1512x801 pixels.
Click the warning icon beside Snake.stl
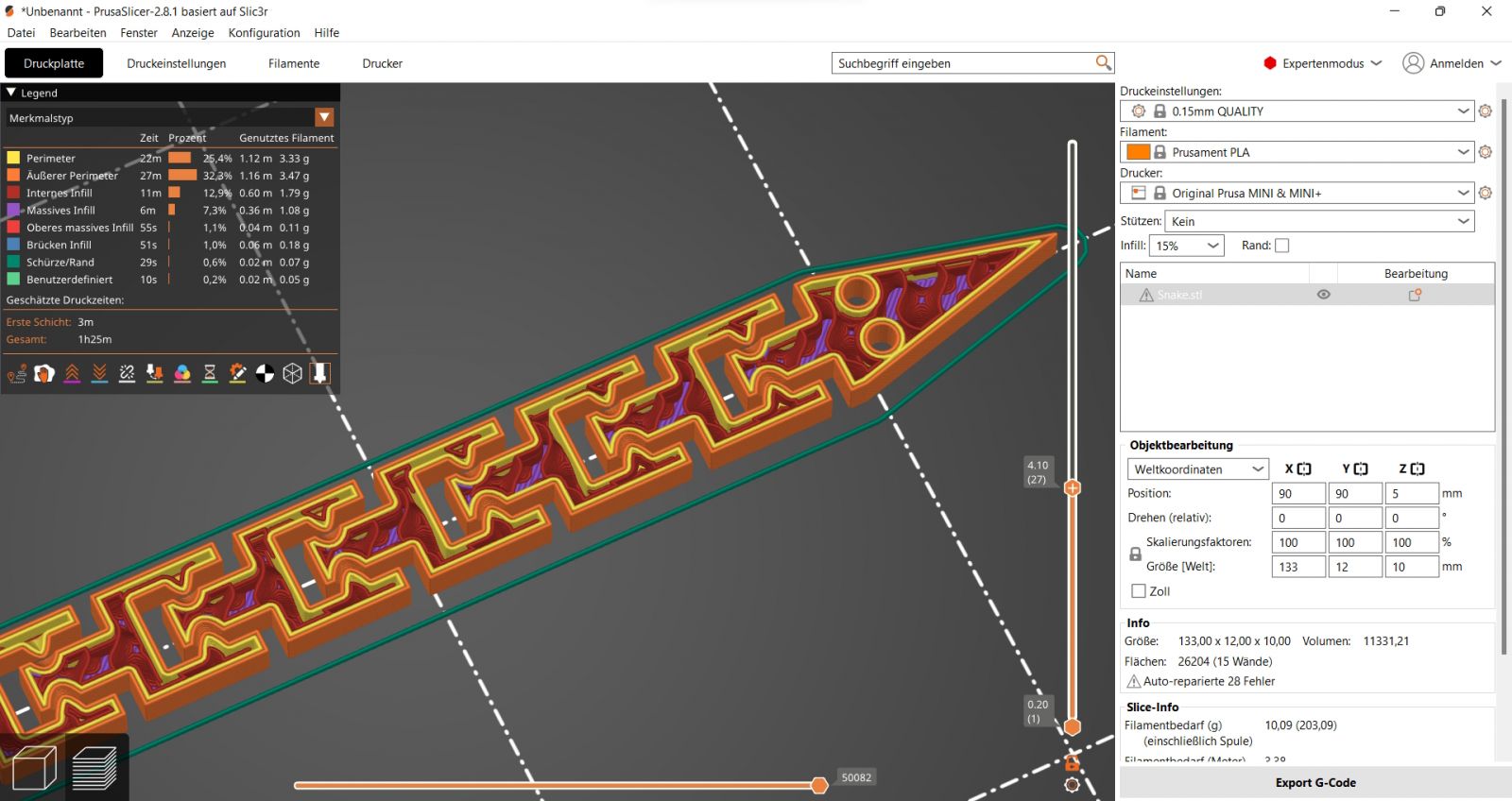[x=1146, y=295]
